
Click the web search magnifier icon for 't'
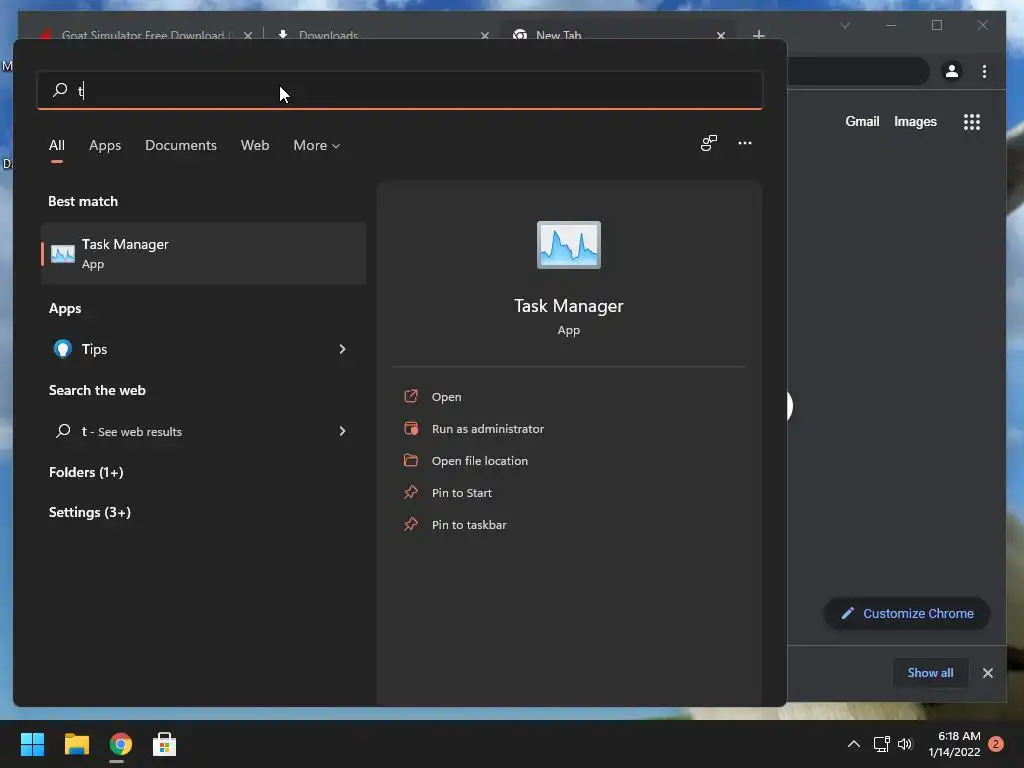click(63, 431)
